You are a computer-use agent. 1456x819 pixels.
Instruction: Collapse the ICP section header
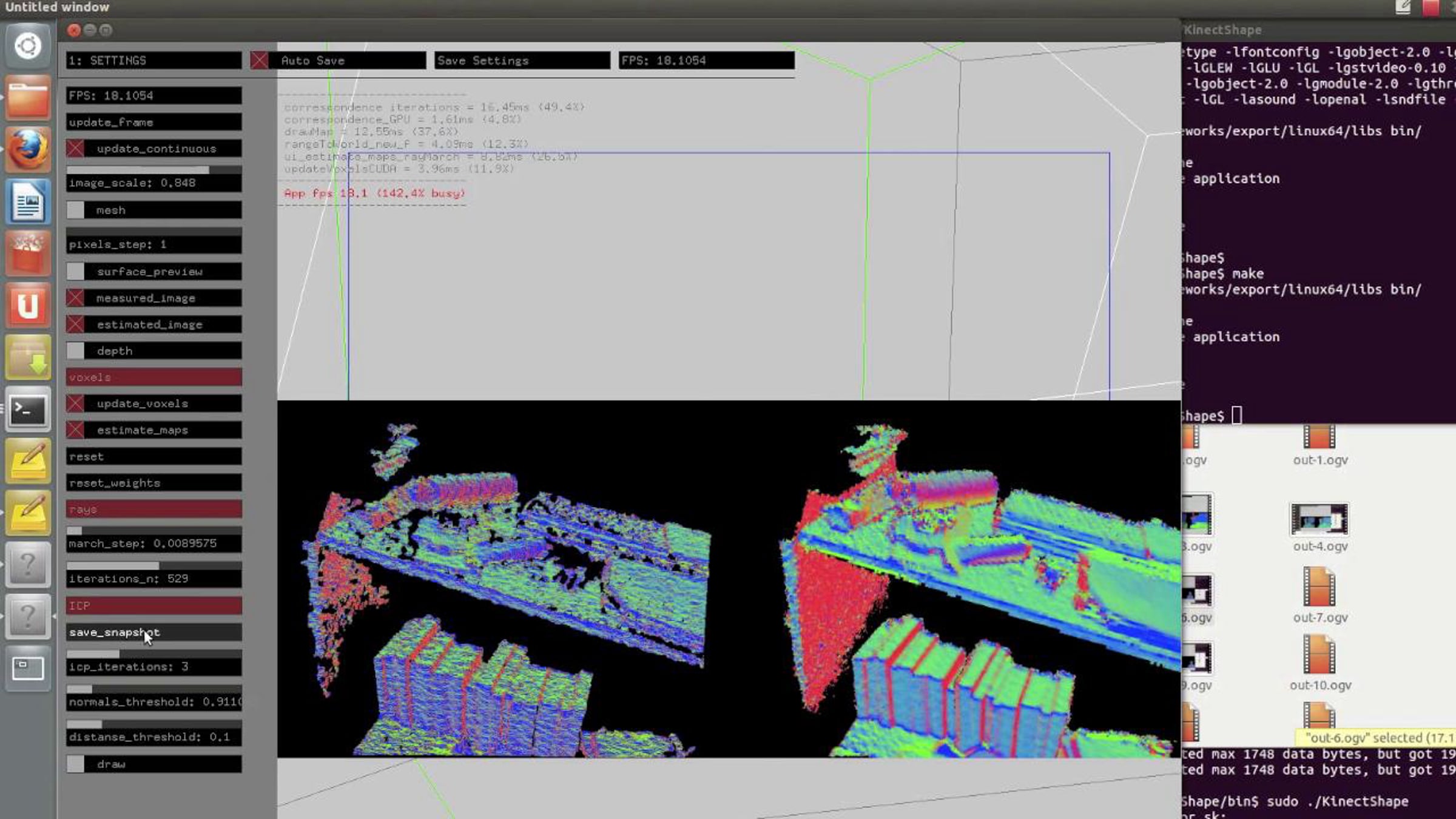click(154, 605)
